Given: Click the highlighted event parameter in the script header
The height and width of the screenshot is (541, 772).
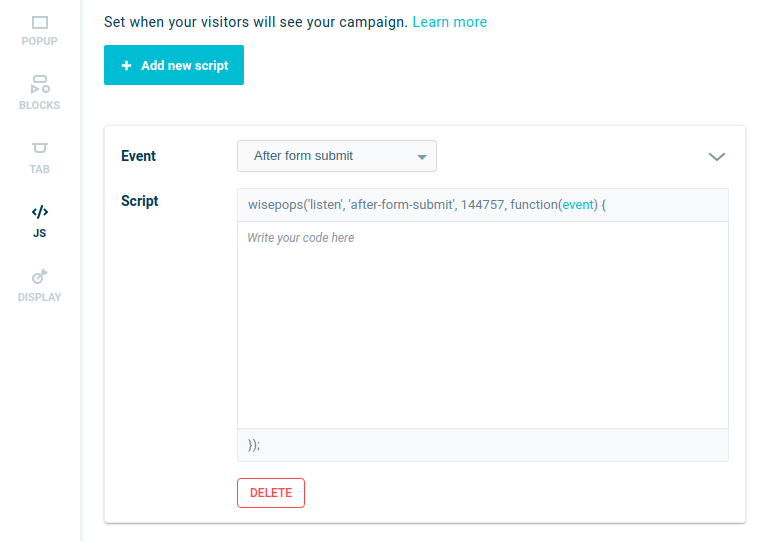Looking at the screenshot, I should pos(578,205).
